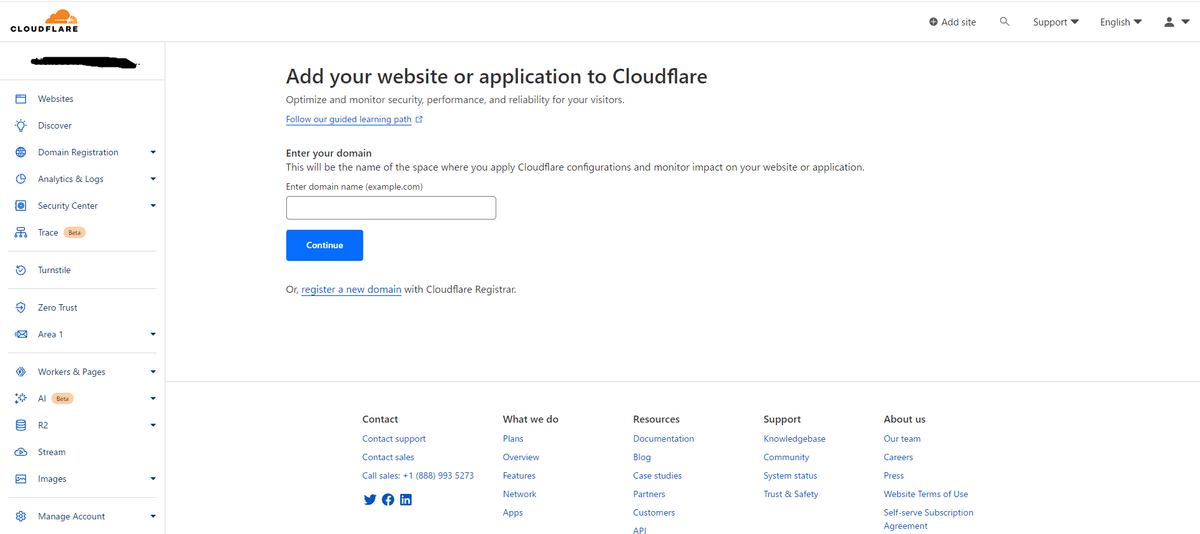The image size is (1200, 534).
Task: Click the Stream cloud icon
Action: tap(20, 452)
